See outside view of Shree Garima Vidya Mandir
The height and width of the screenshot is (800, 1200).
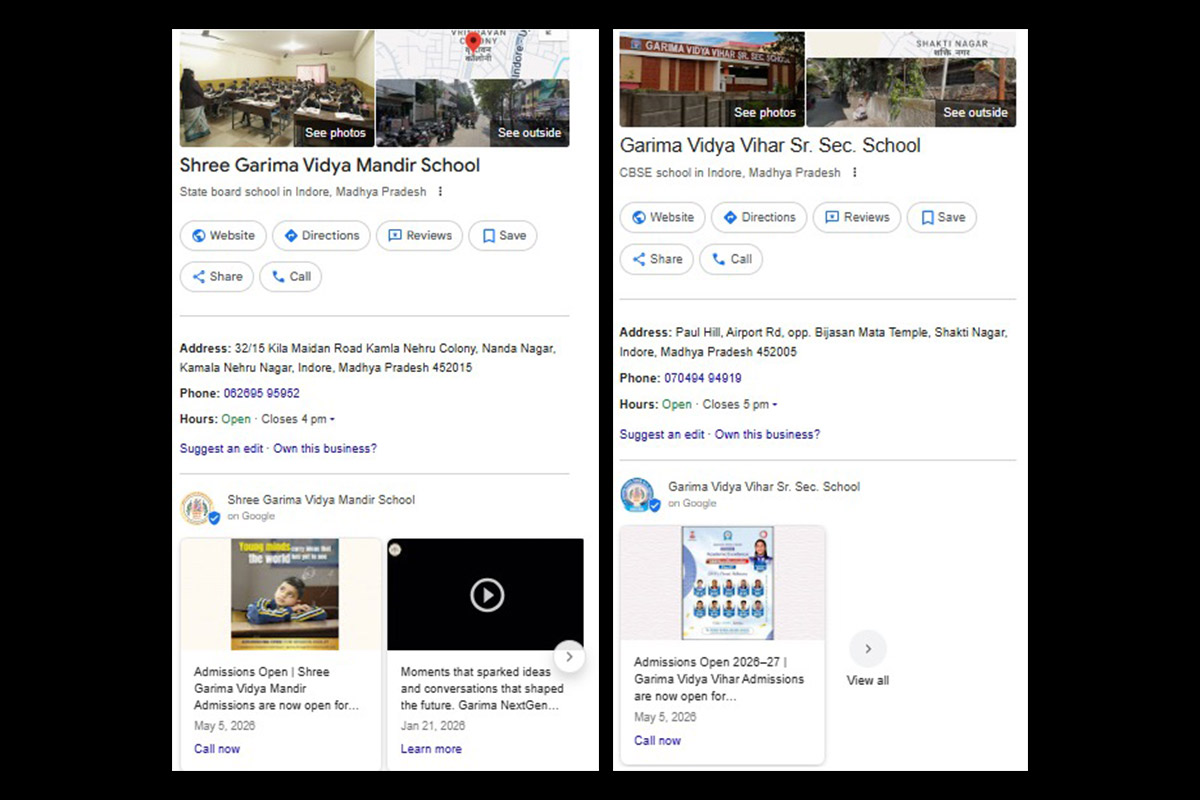473,113
